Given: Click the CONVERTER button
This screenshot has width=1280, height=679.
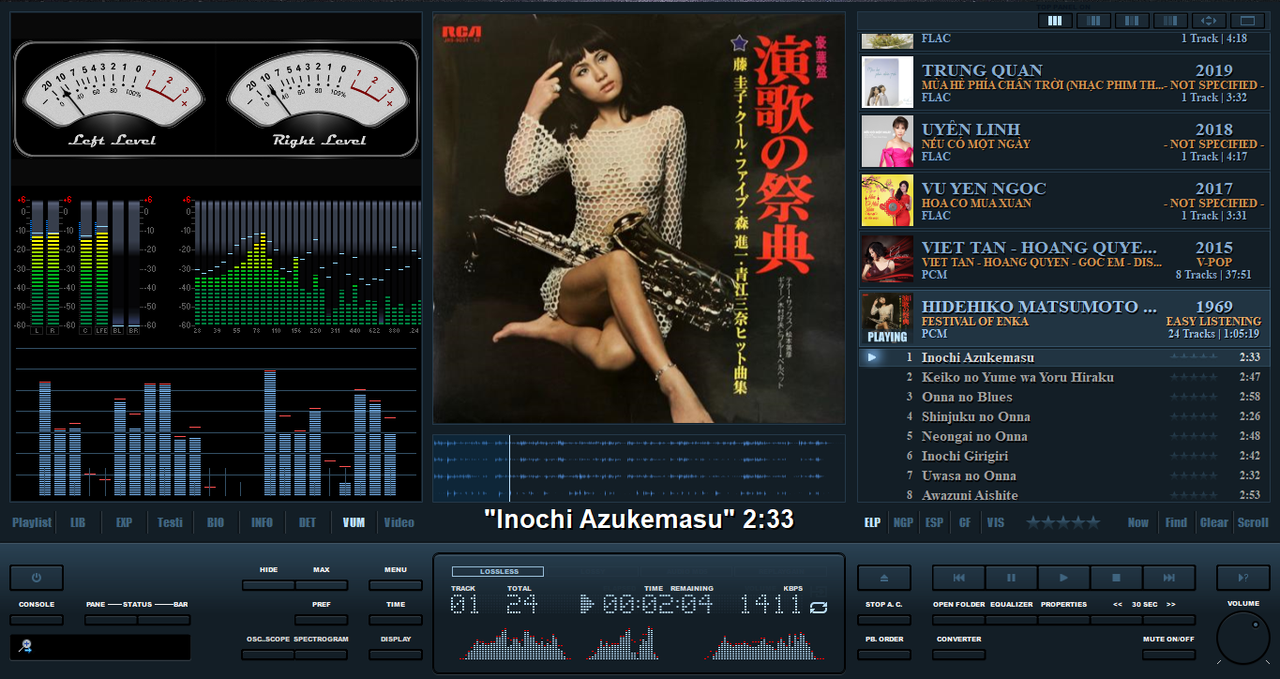Looking at the screenshot, I should pyautogui.click(x=959, y=655).
